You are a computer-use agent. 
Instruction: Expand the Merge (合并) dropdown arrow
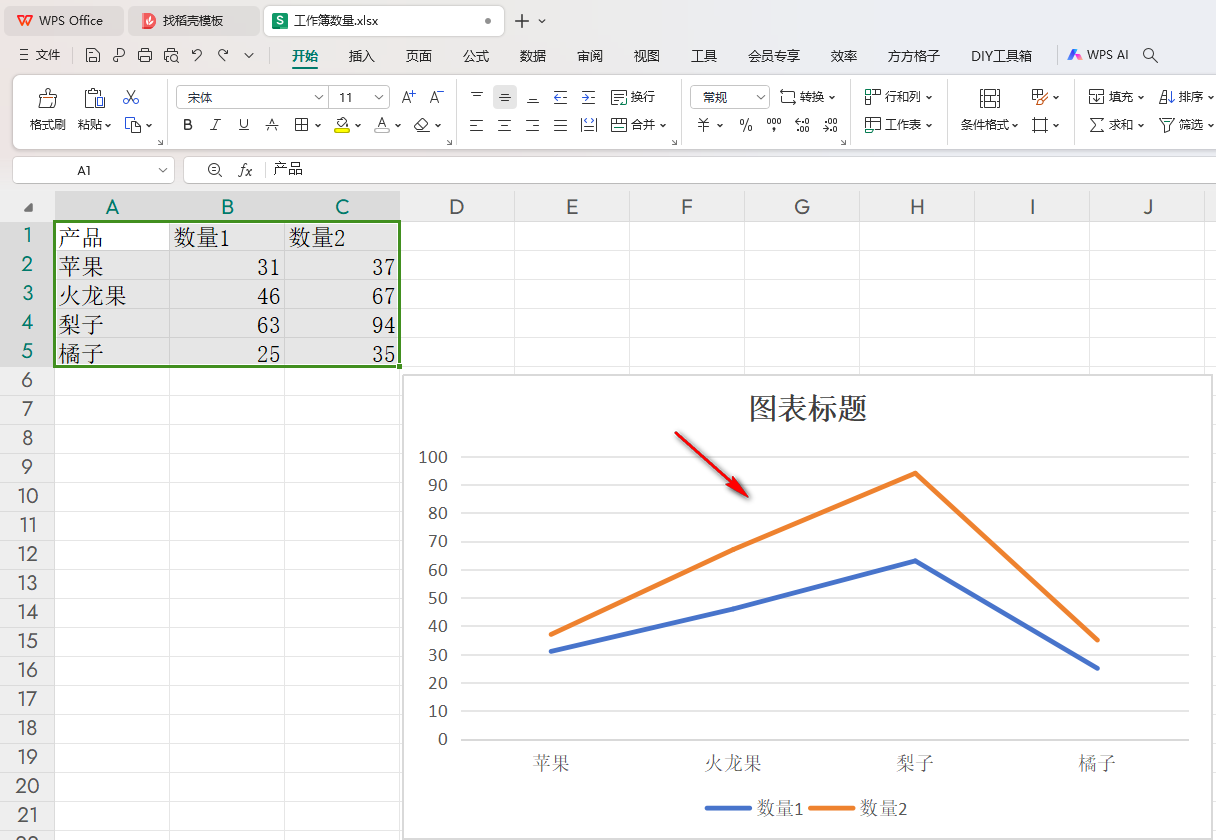[x=663, y=126]
